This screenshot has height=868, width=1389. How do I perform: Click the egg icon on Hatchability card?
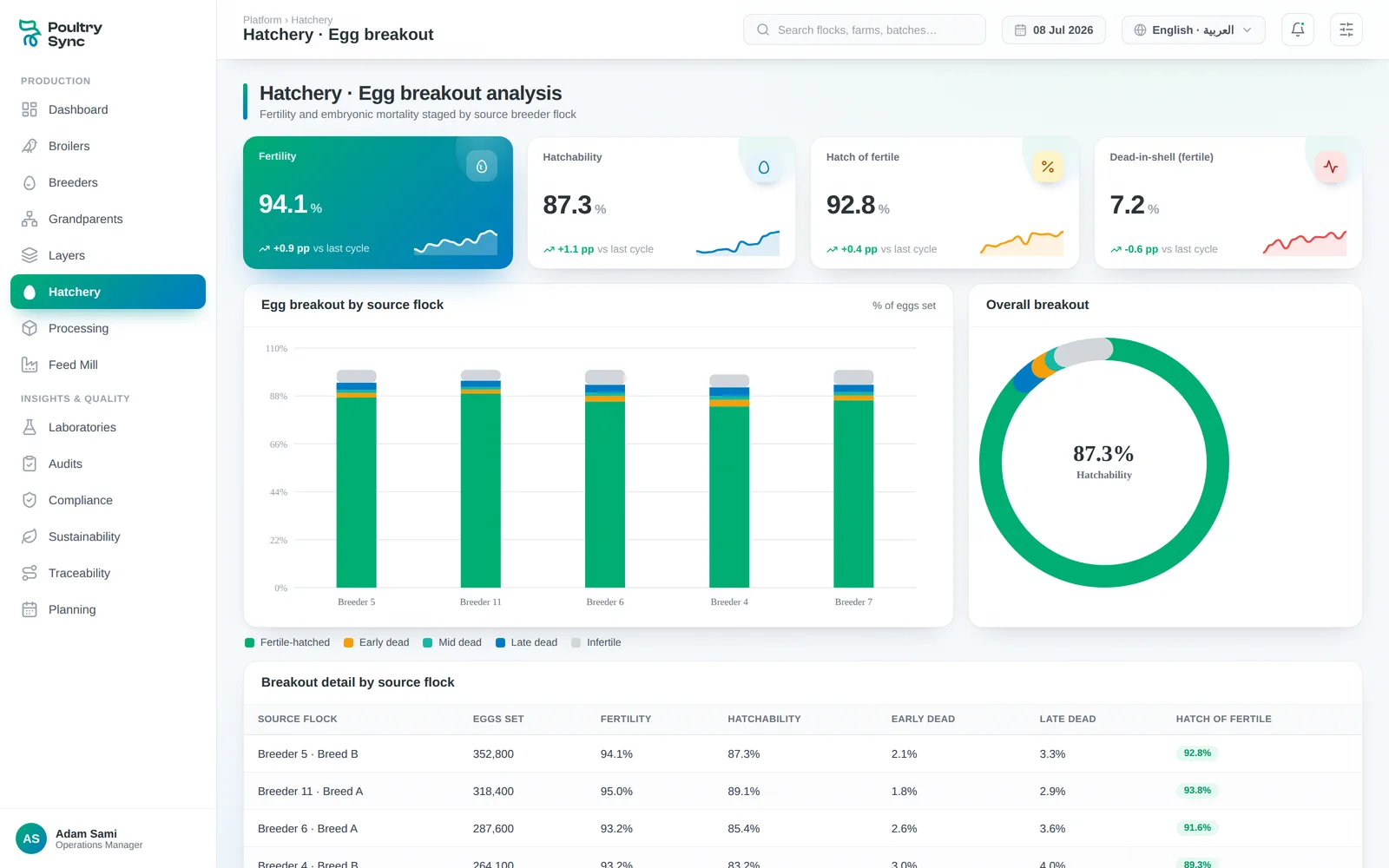764,168
